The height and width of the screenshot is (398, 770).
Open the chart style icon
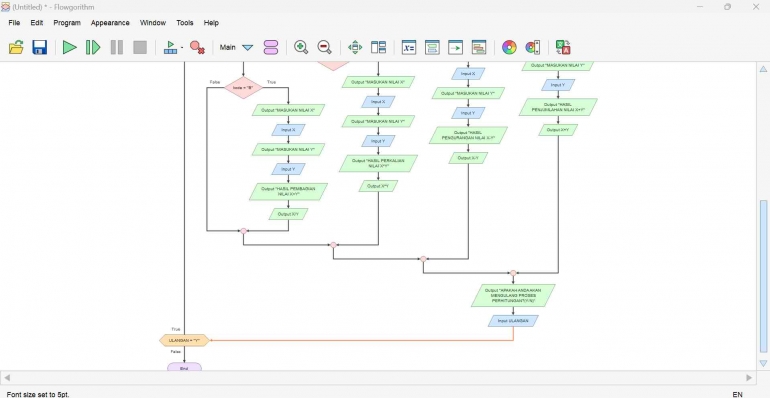click(x=533, y=47)
